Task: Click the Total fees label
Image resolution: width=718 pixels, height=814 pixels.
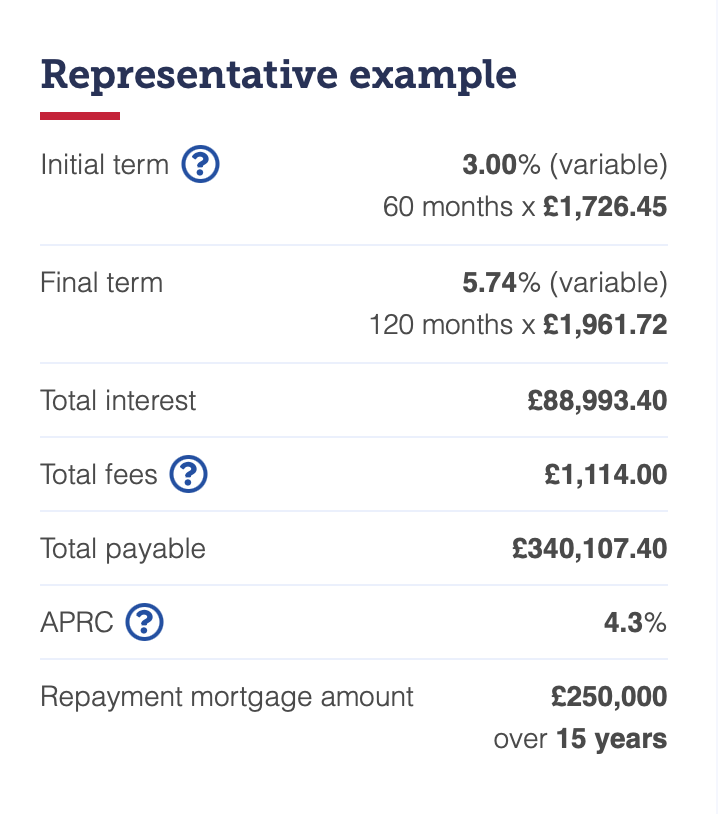Action: pyautogui.click(x=99, y=474)
